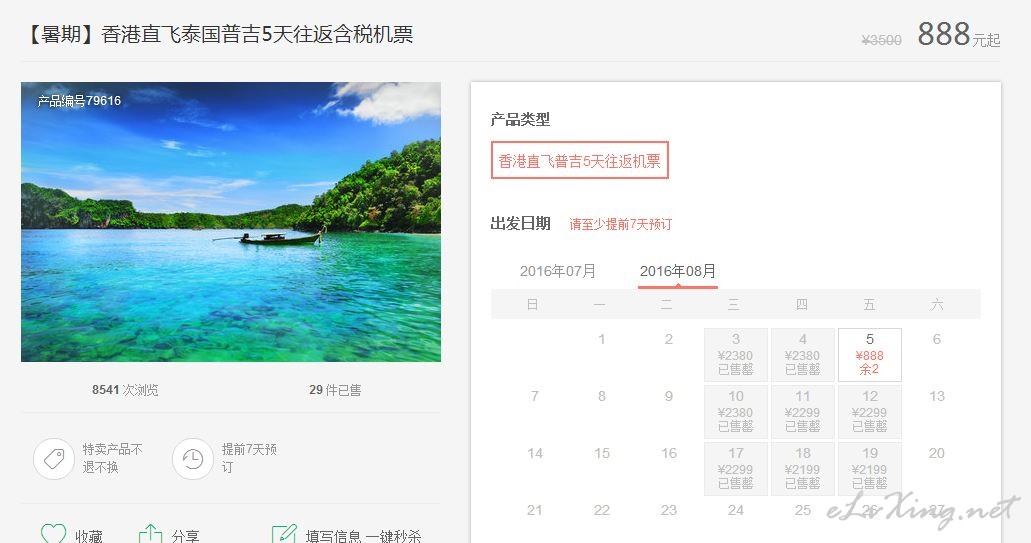The image size is (1031, 543).
Task: Select product type 香港直飞普吉5天往返机票
Action: click(579, 160)
